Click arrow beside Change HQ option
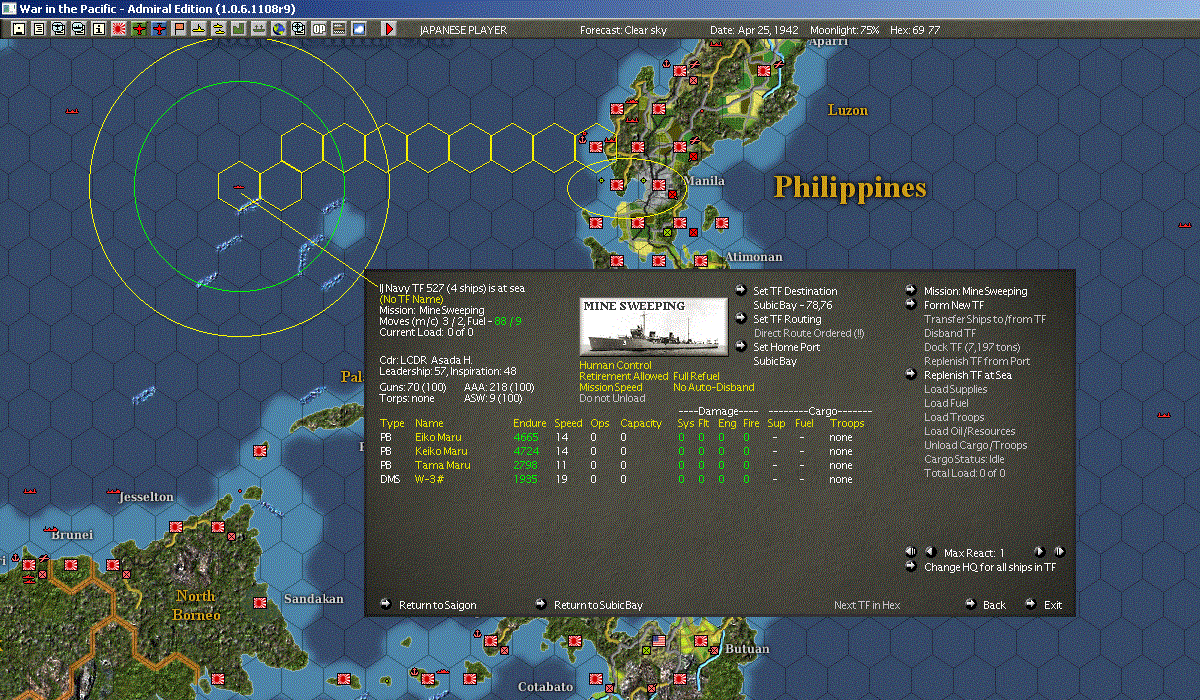Viewport: 1200px width, 700px height. pos(911,567)
